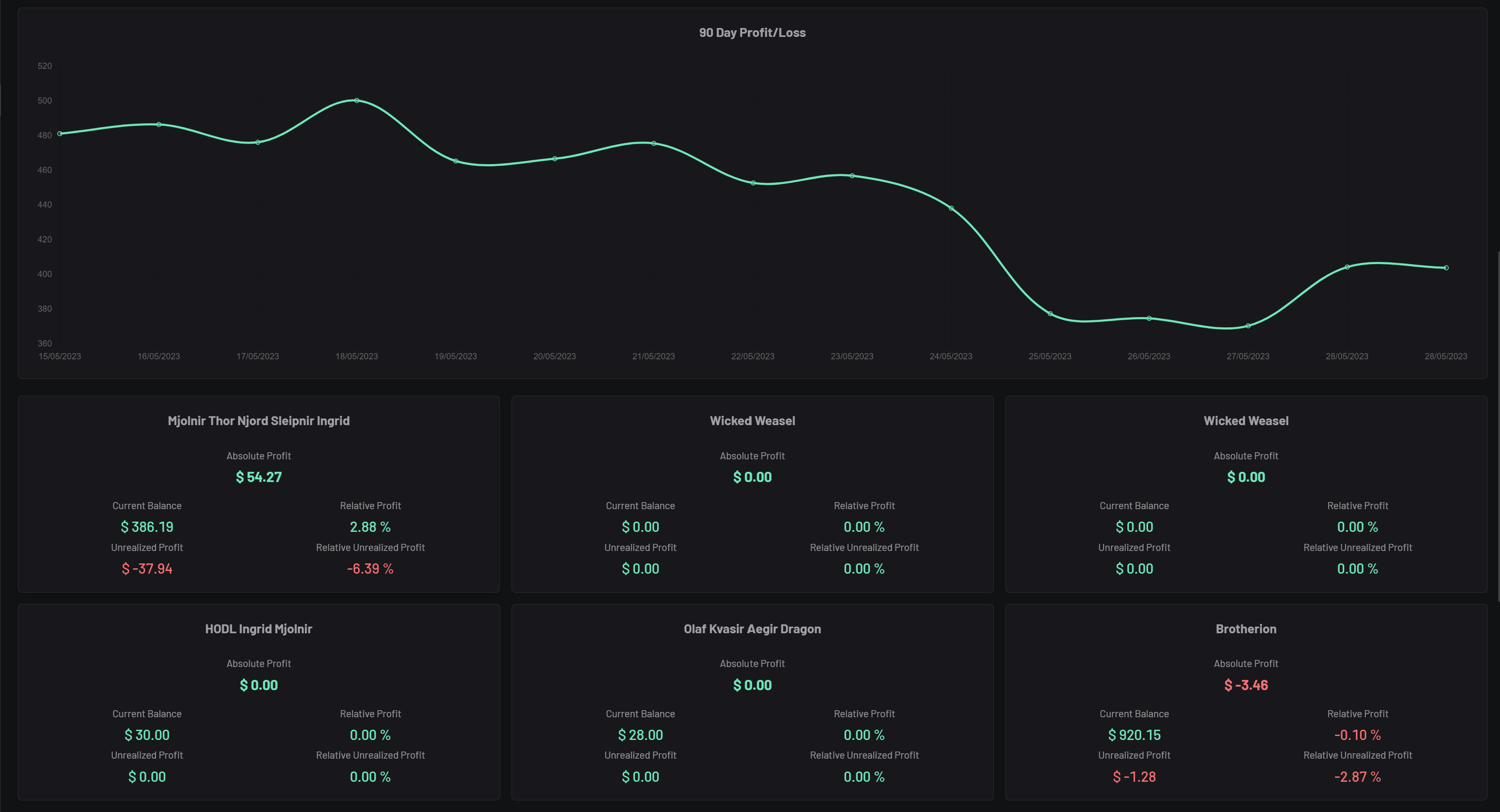Open the Olaf Kvasir Aegir Dragon card title
The image size is (1500, 812).
(752, 629)
